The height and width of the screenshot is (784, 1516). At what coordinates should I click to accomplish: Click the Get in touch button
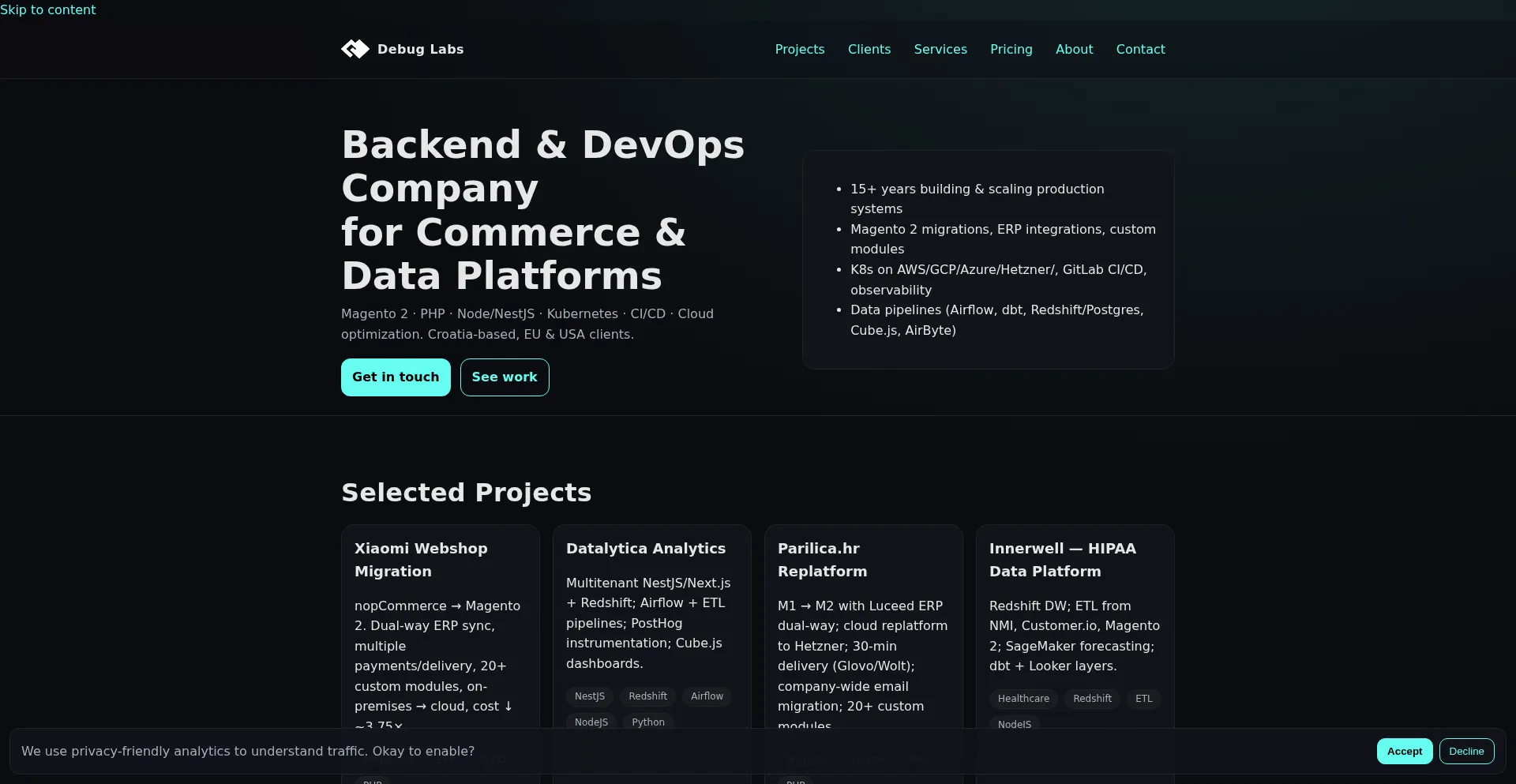pyautogui.click(x=396, y=377)
